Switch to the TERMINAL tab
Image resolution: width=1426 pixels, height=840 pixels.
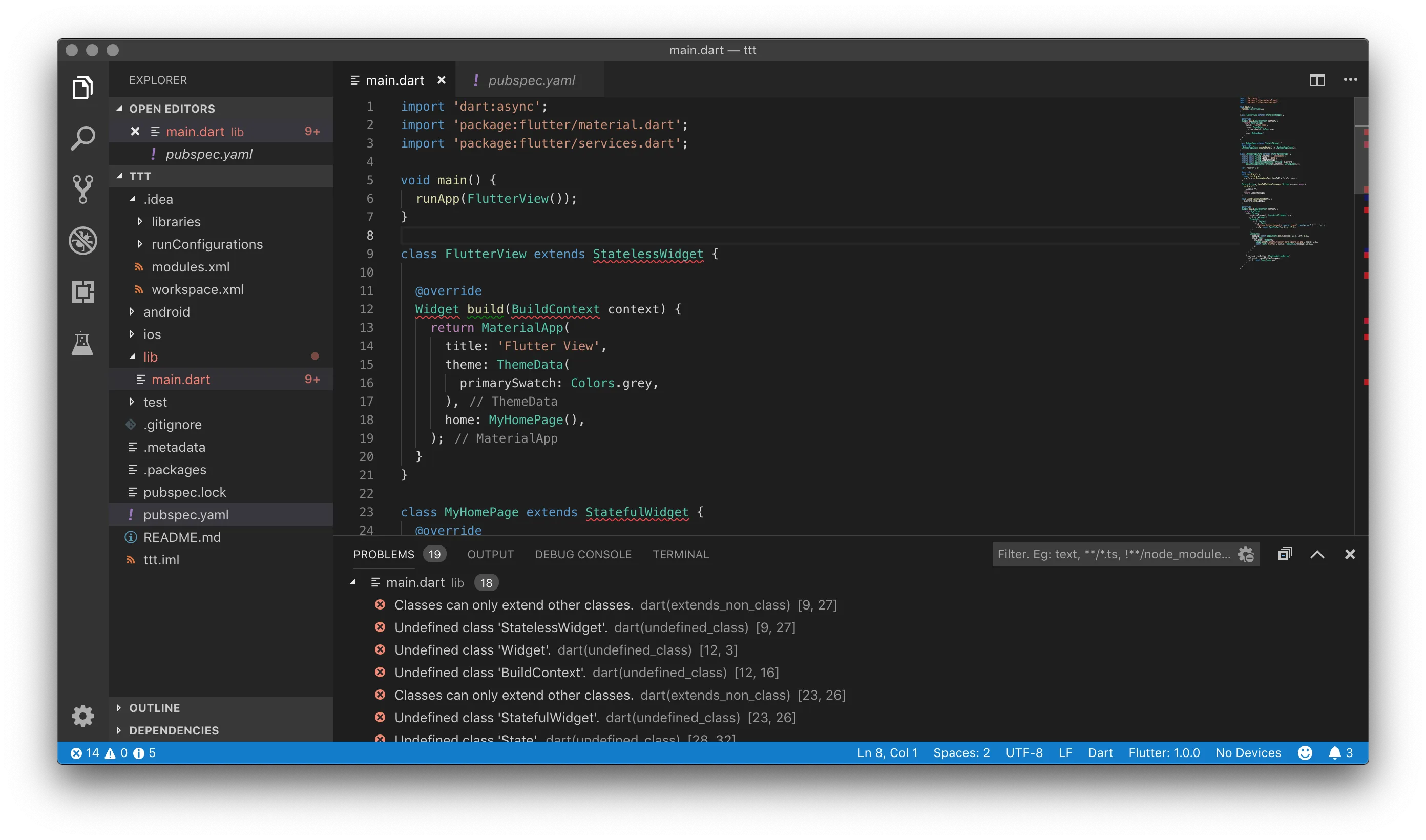coord(680,554)
